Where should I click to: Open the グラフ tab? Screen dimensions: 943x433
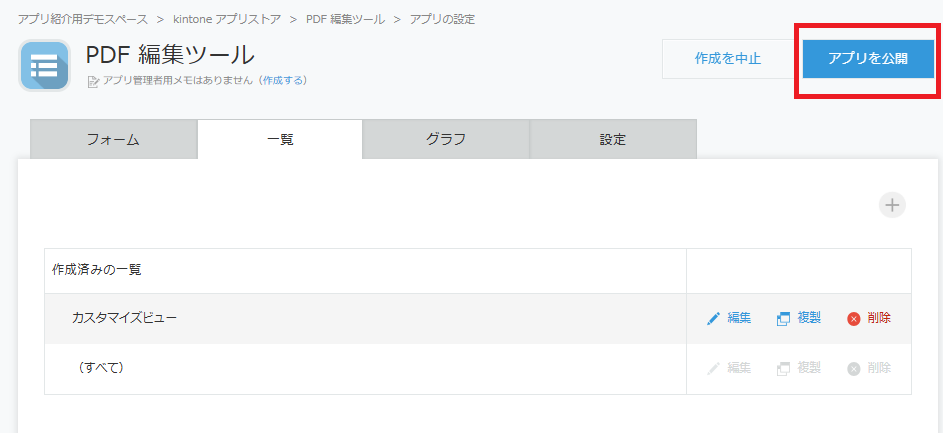446,140
